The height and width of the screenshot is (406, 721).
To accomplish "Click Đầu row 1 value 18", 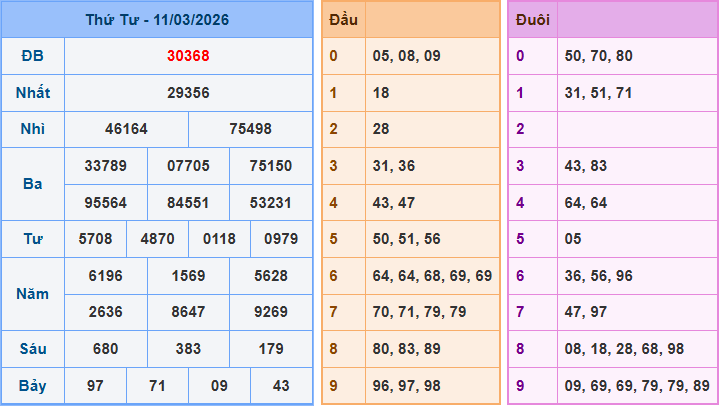I will pos(382,92).
